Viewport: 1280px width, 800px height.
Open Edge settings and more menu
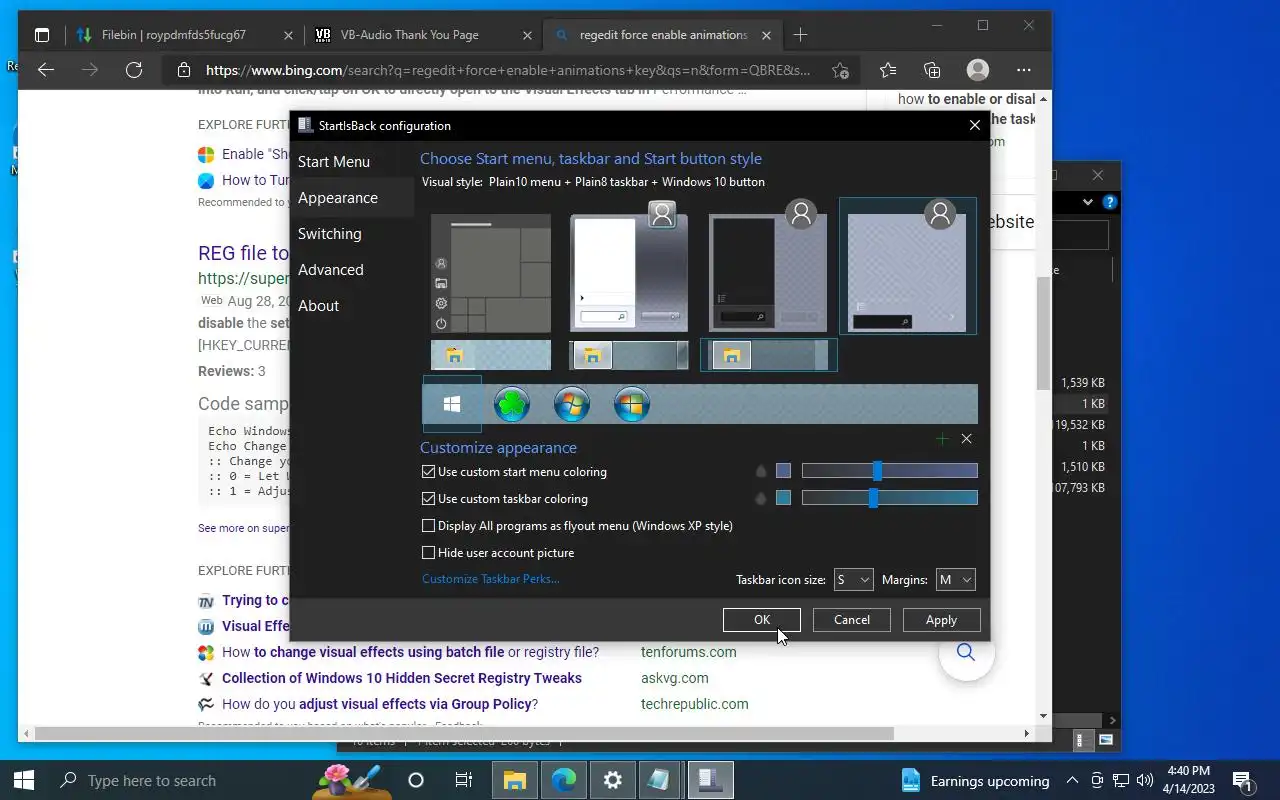(x=1023, y=70)
